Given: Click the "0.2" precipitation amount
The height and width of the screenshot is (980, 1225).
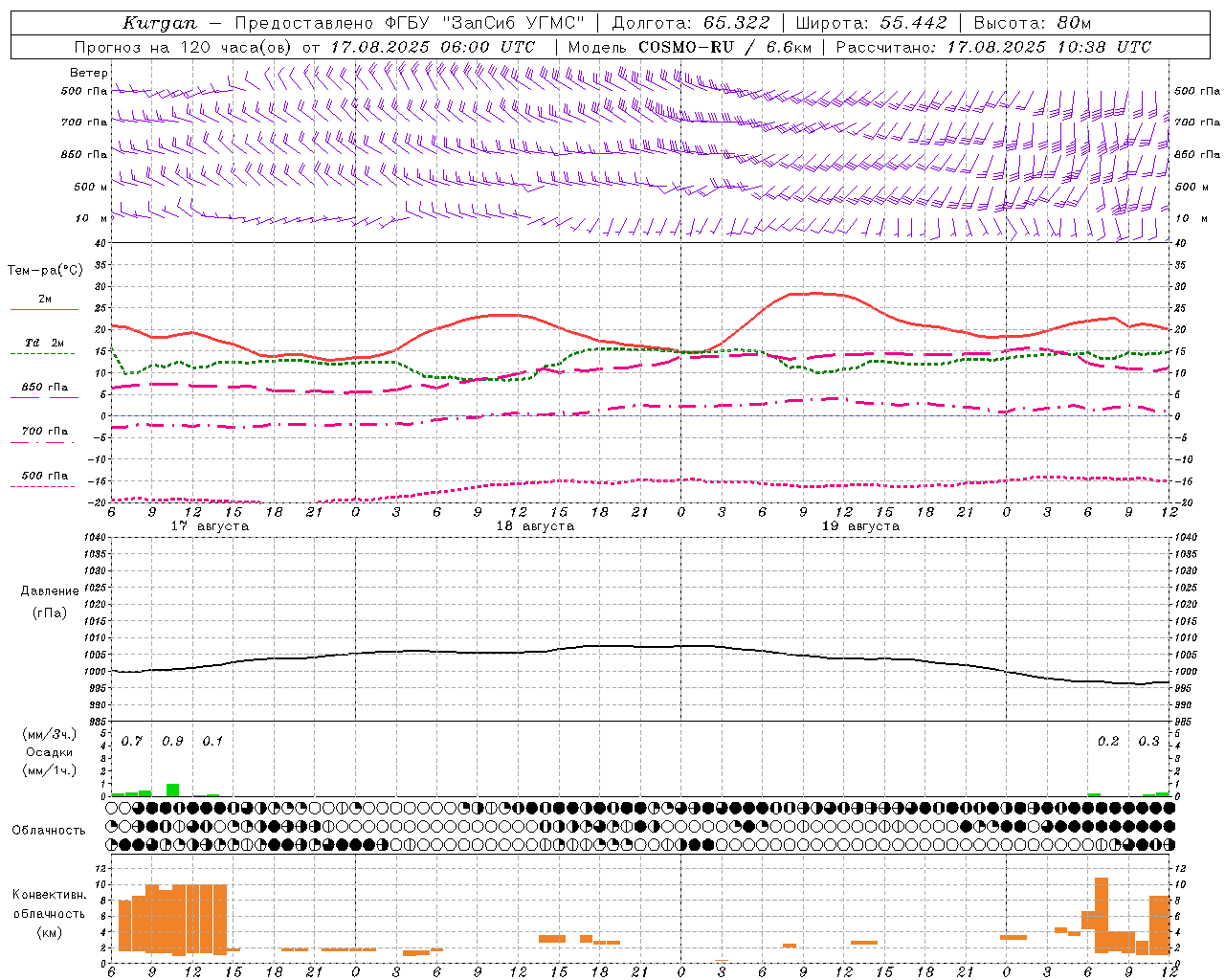Looking at the screenshot, I should pos(1108,742).
